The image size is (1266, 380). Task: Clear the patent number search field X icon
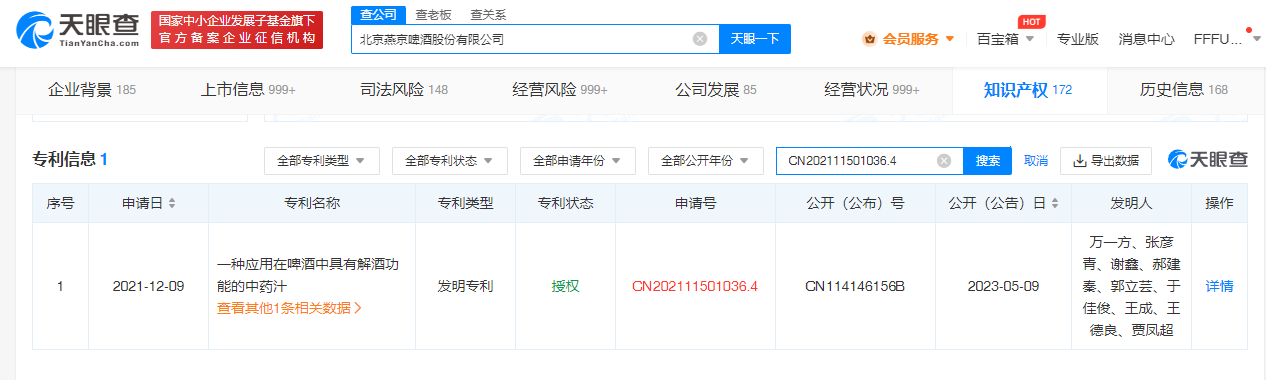click(x=944, y=160)
